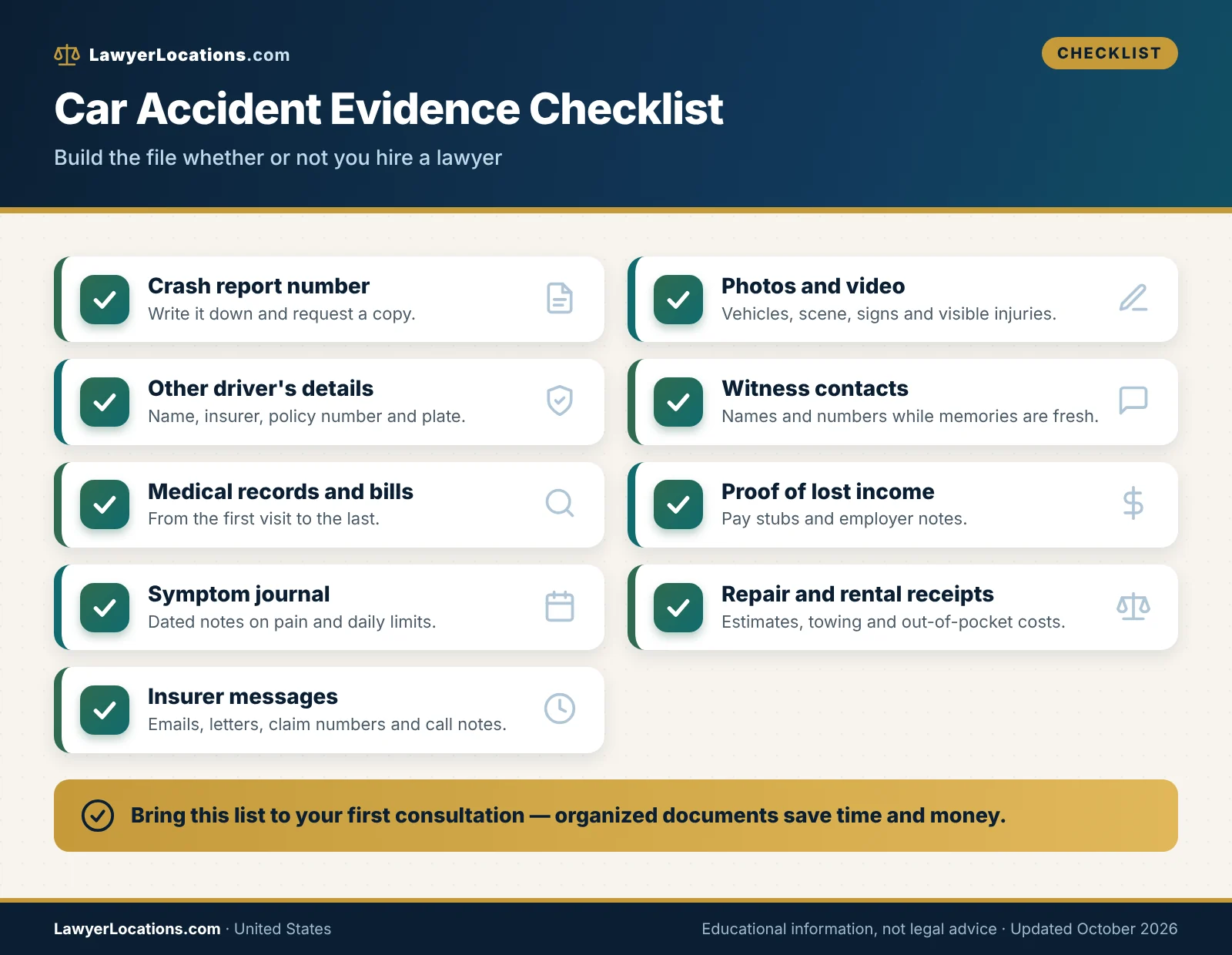The width and height of the screenshot is (1232, 955).
Task: Click the 'Proof of lost income' heading
Action: point(829,491)
